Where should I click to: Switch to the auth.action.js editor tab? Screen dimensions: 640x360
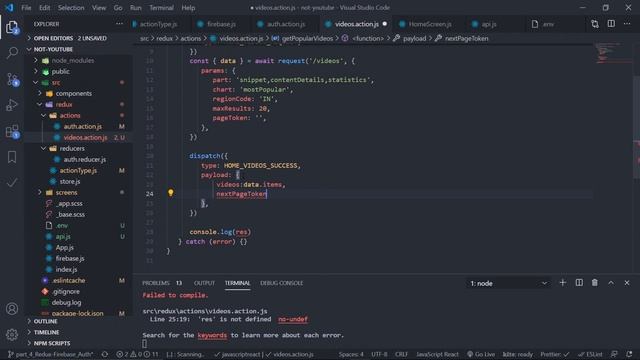coord(286,24)
